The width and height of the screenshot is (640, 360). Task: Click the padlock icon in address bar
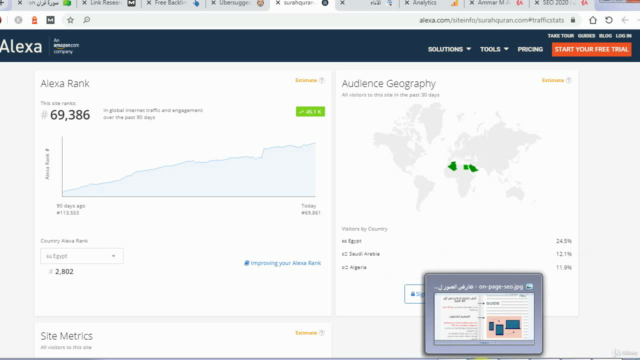[x=573, y=20]
